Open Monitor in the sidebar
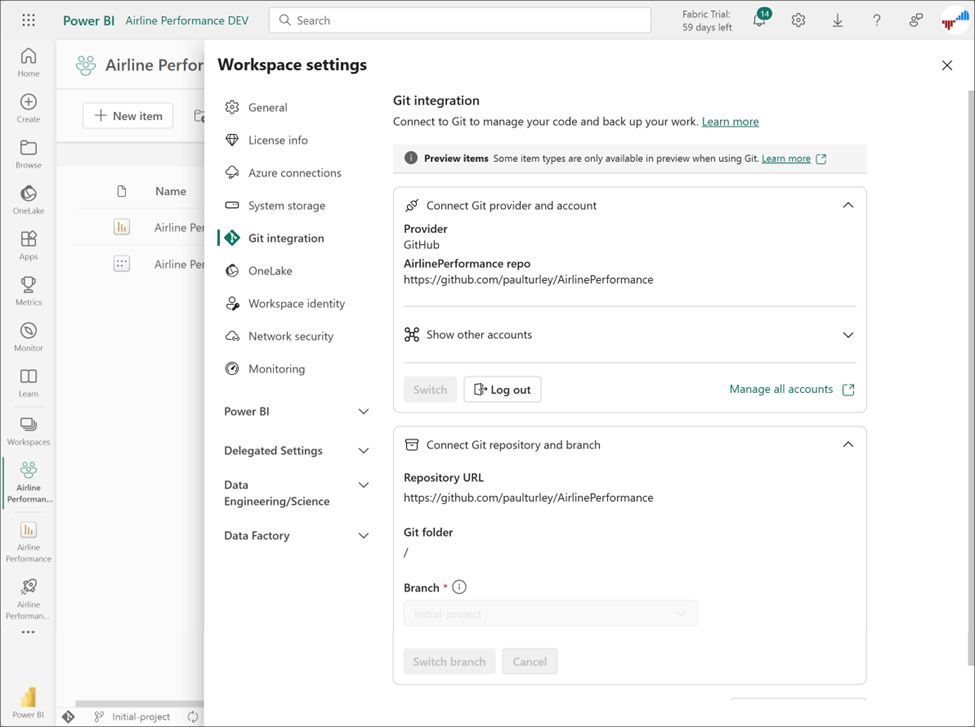 (x=29, y=337)
